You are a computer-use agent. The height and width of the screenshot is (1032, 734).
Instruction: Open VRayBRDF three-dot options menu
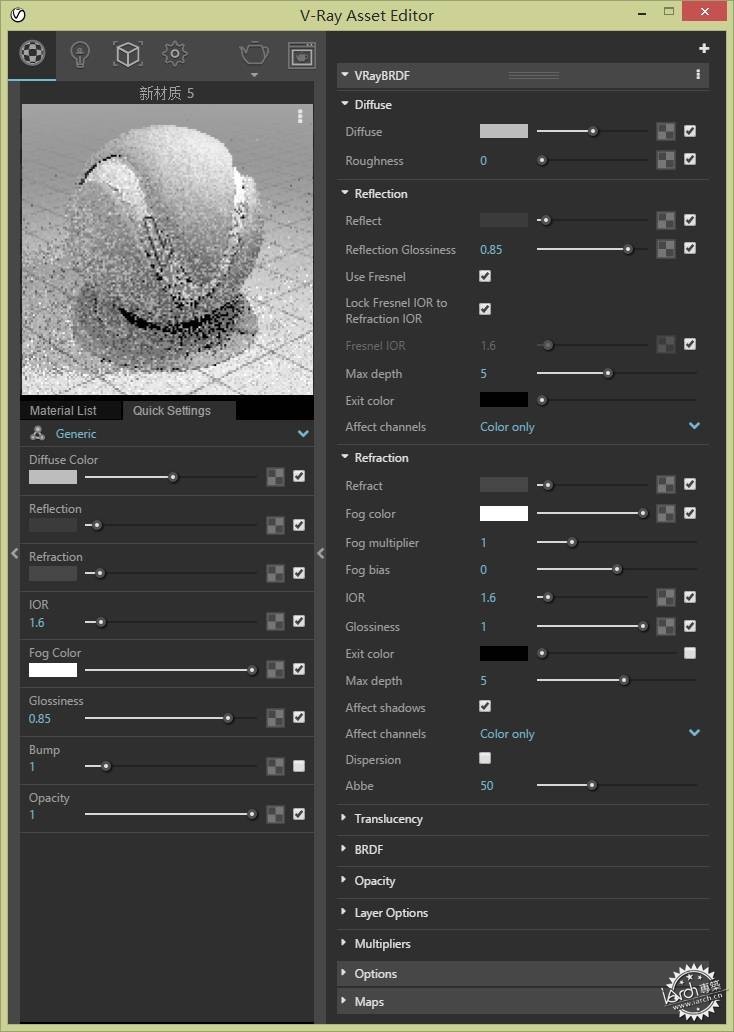[698, 74]
